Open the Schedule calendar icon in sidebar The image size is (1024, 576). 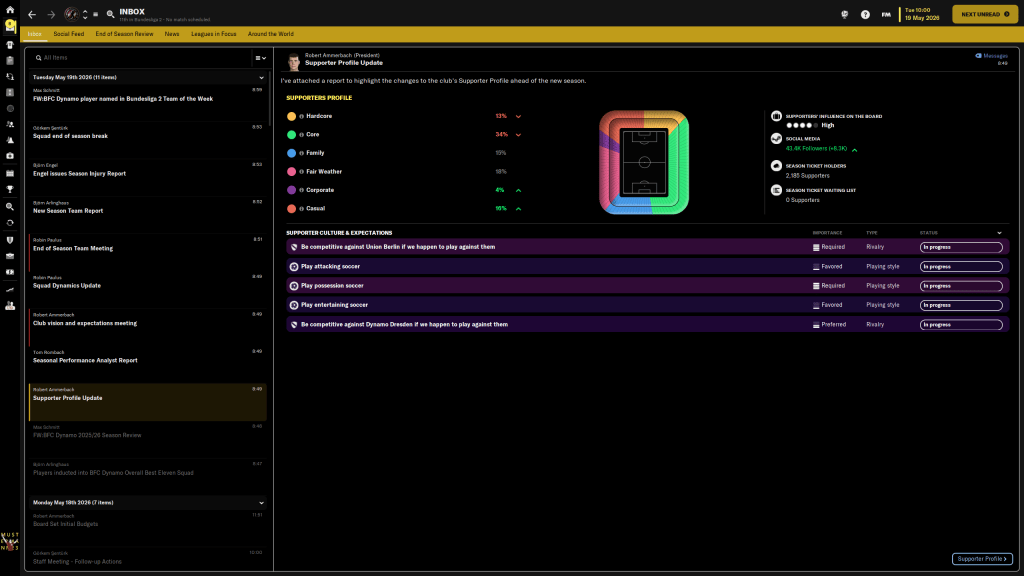[9, 173]
